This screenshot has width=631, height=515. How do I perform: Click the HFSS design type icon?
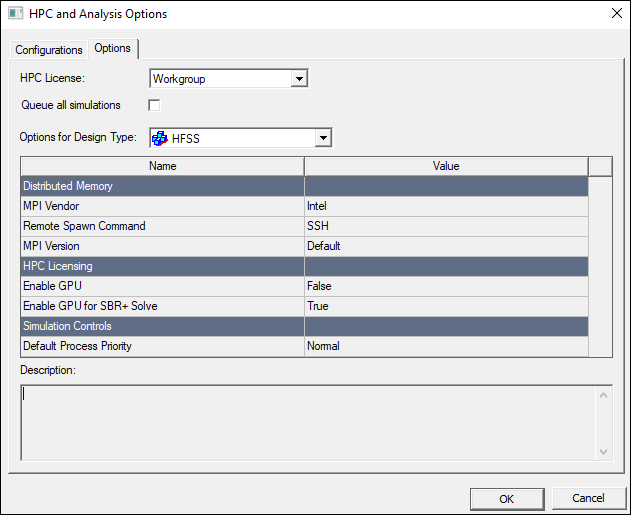click(x=160, y=138)
